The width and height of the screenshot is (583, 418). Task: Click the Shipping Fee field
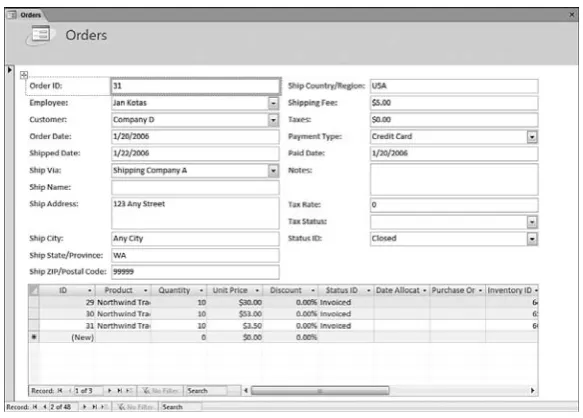[x=454, y=103]
